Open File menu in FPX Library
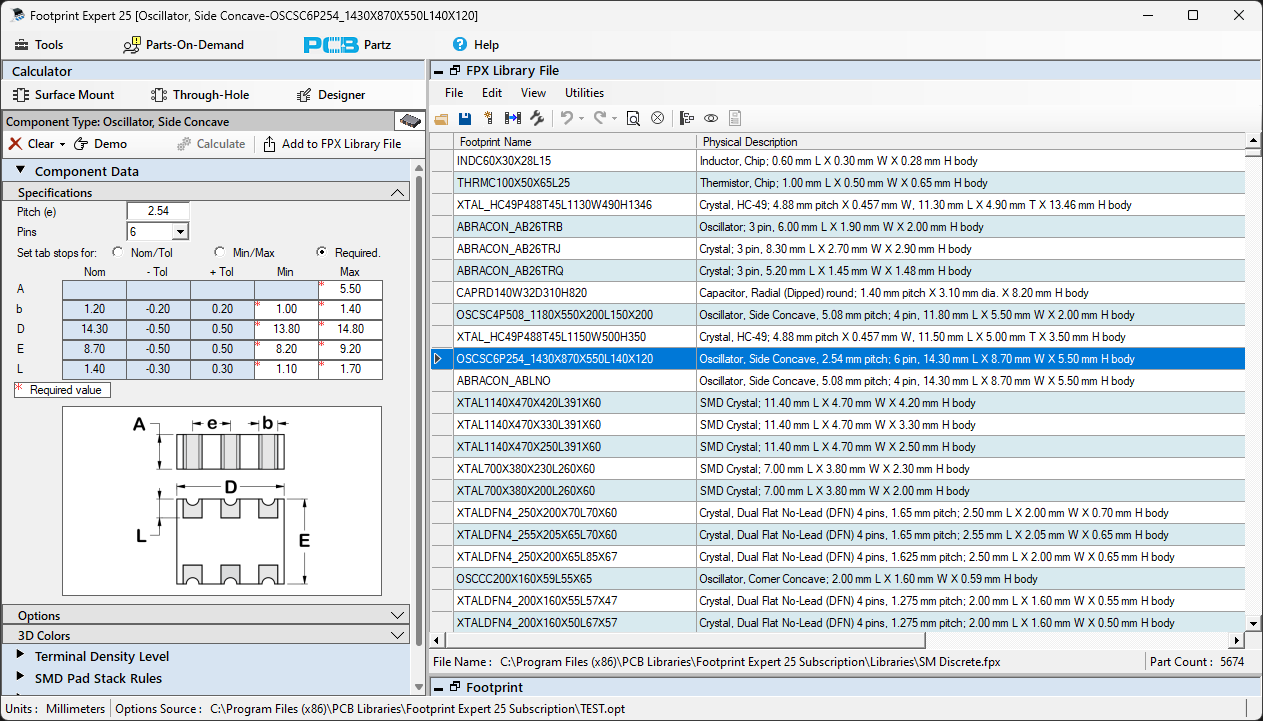 click(x=454, y=93)
